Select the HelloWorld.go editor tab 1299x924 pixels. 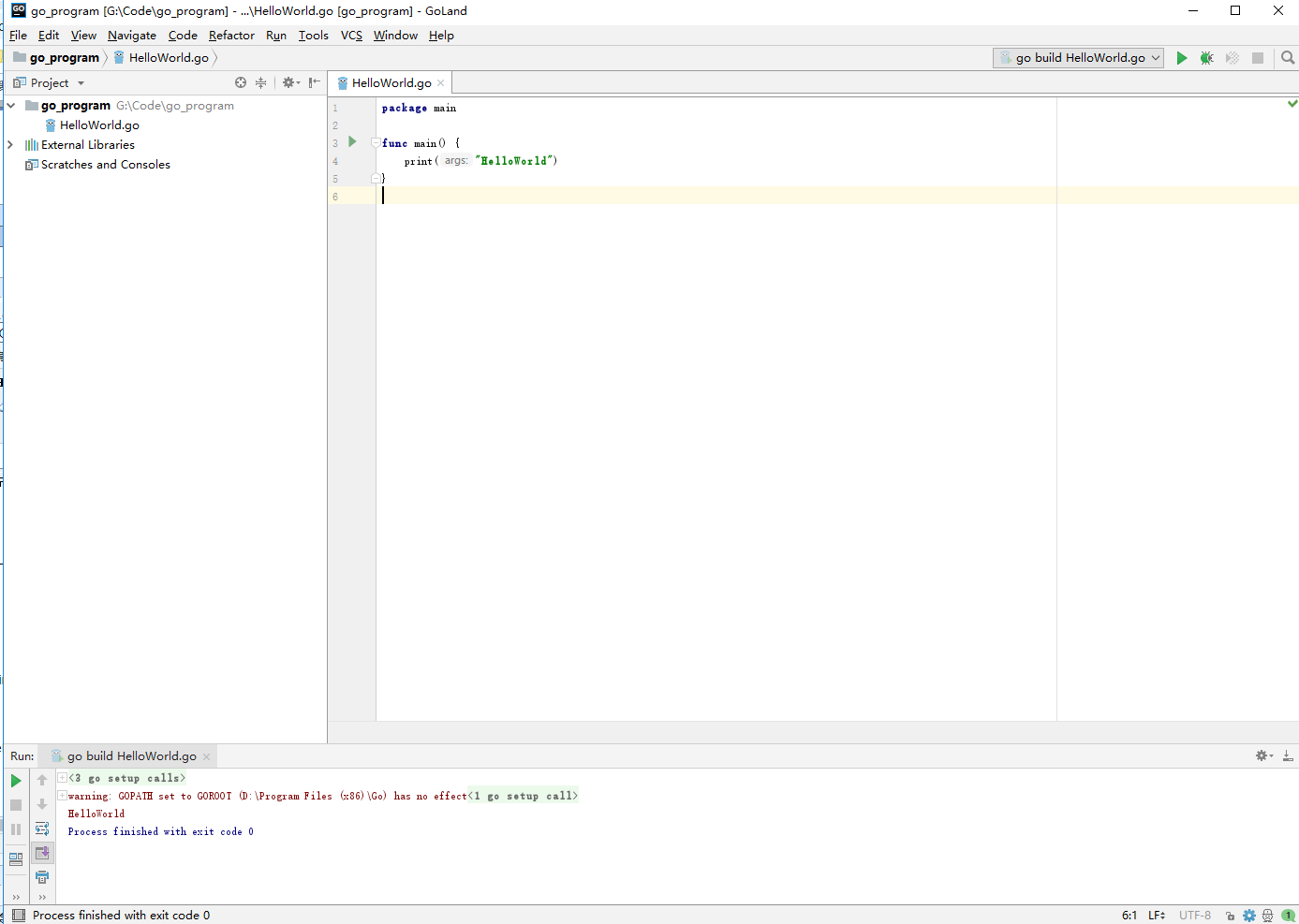(x=391, y=82)
